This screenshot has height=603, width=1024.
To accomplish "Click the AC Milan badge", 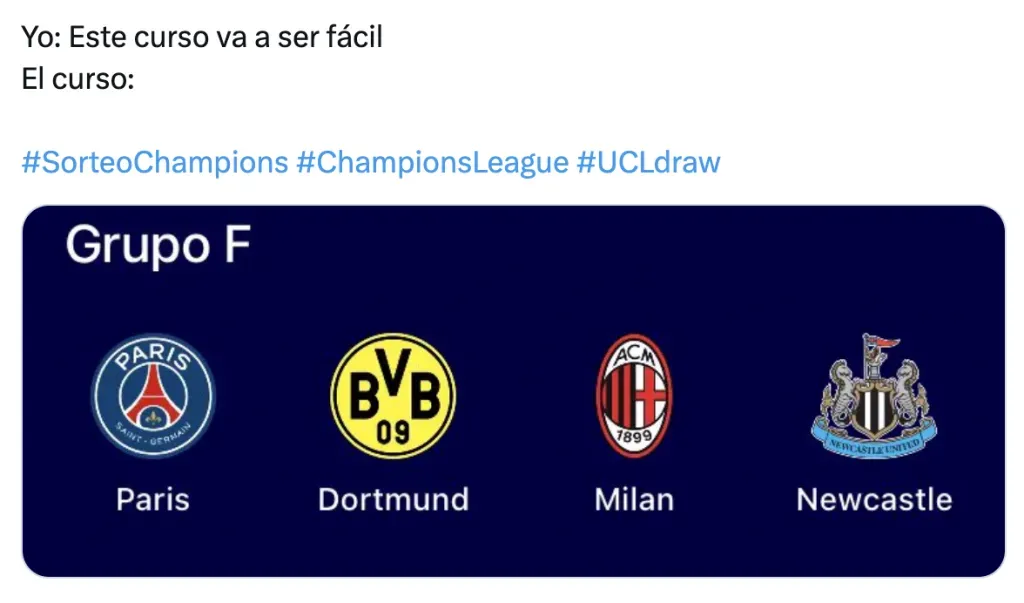I will [x=634, y=395].
